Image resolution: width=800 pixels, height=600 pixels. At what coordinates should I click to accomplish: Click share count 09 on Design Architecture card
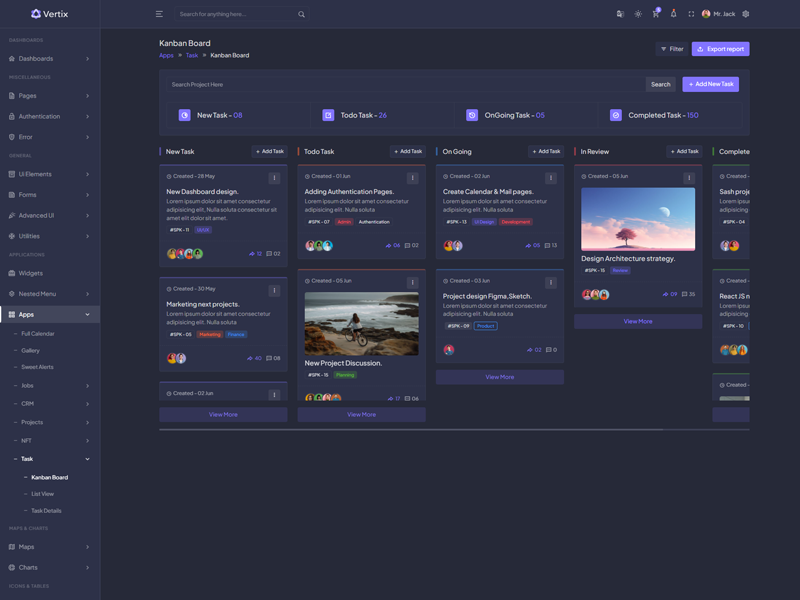(669, 294)
